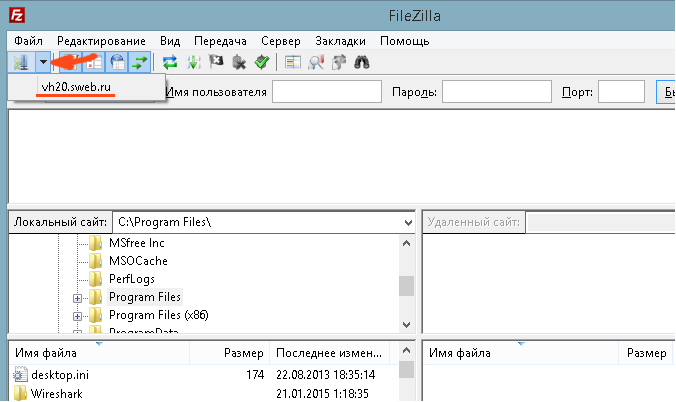Click the PerfLogs folder icon
Screen dimensions: 676x402
(x=96, y=279)
